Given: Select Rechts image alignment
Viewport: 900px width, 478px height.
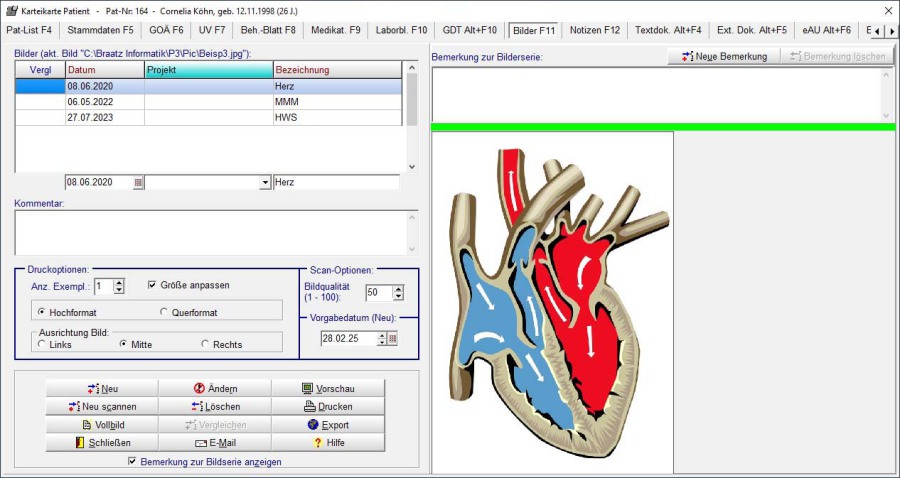Looking at the screenshot, I should point(206,345).
